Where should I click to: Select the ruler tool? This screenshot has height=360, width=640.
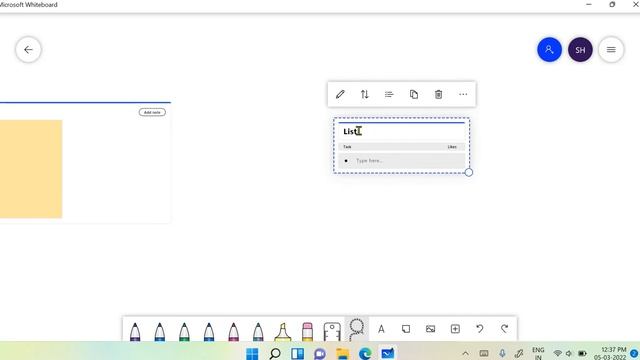pos(332,331)
